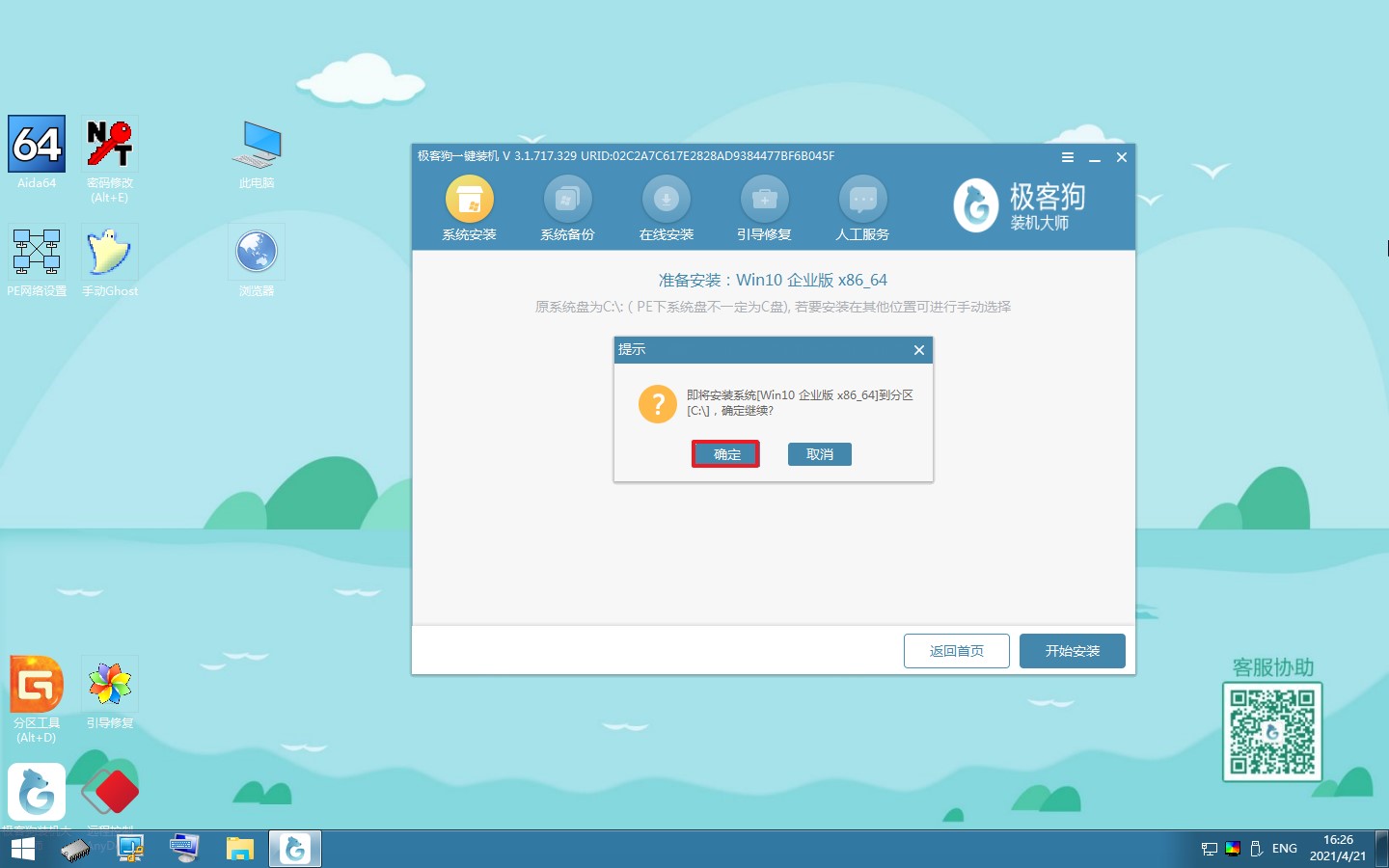1389x868 pixels.
Task: Confirm installation by clicking 确定
Action: tap(725, 453)
